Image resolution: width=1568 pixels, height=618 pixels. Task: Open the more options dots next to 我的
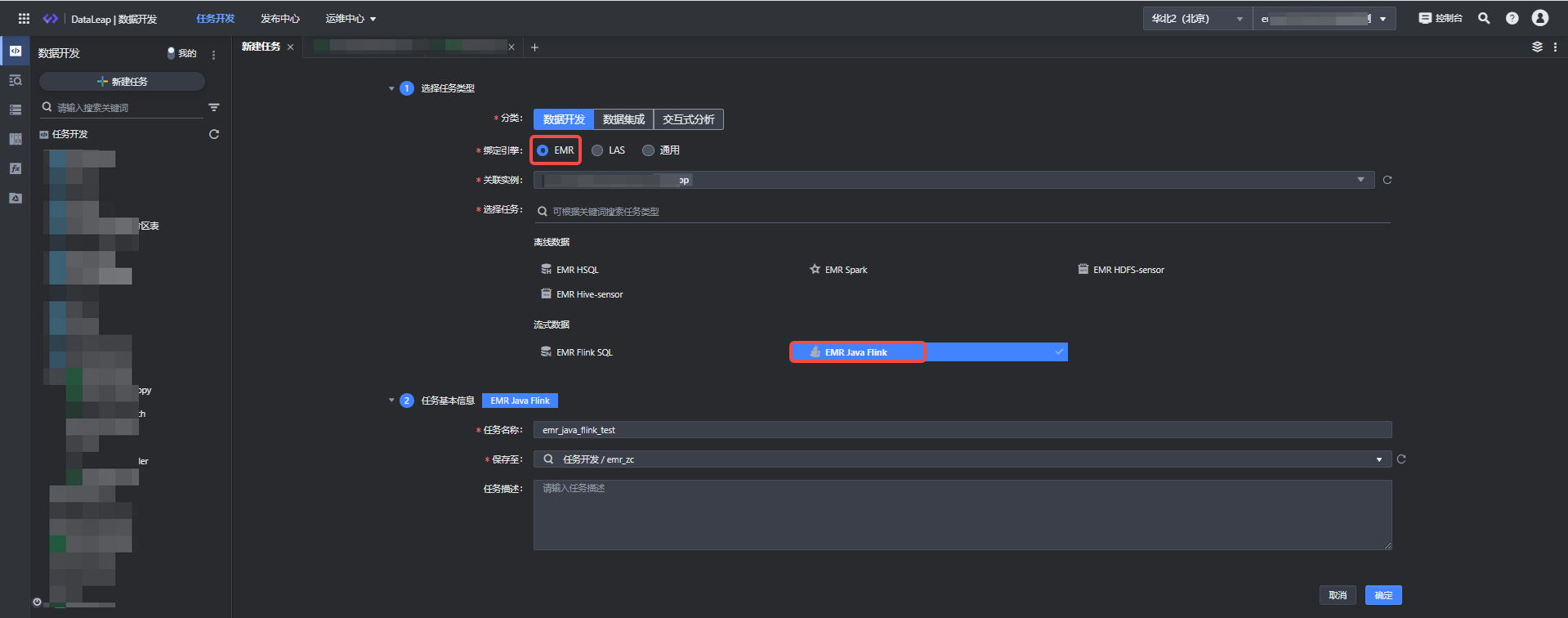[x=214, y=55]
